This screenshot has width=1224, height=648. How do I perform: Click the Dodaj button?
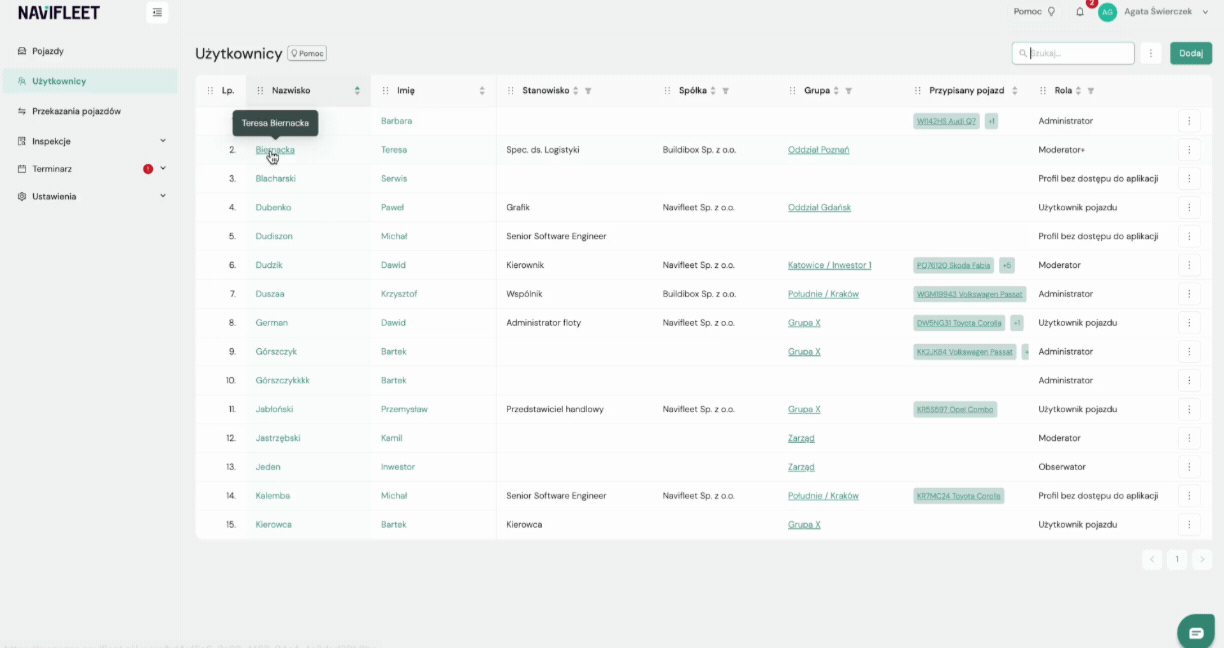pyautogui.click(x=1191, y=53)
